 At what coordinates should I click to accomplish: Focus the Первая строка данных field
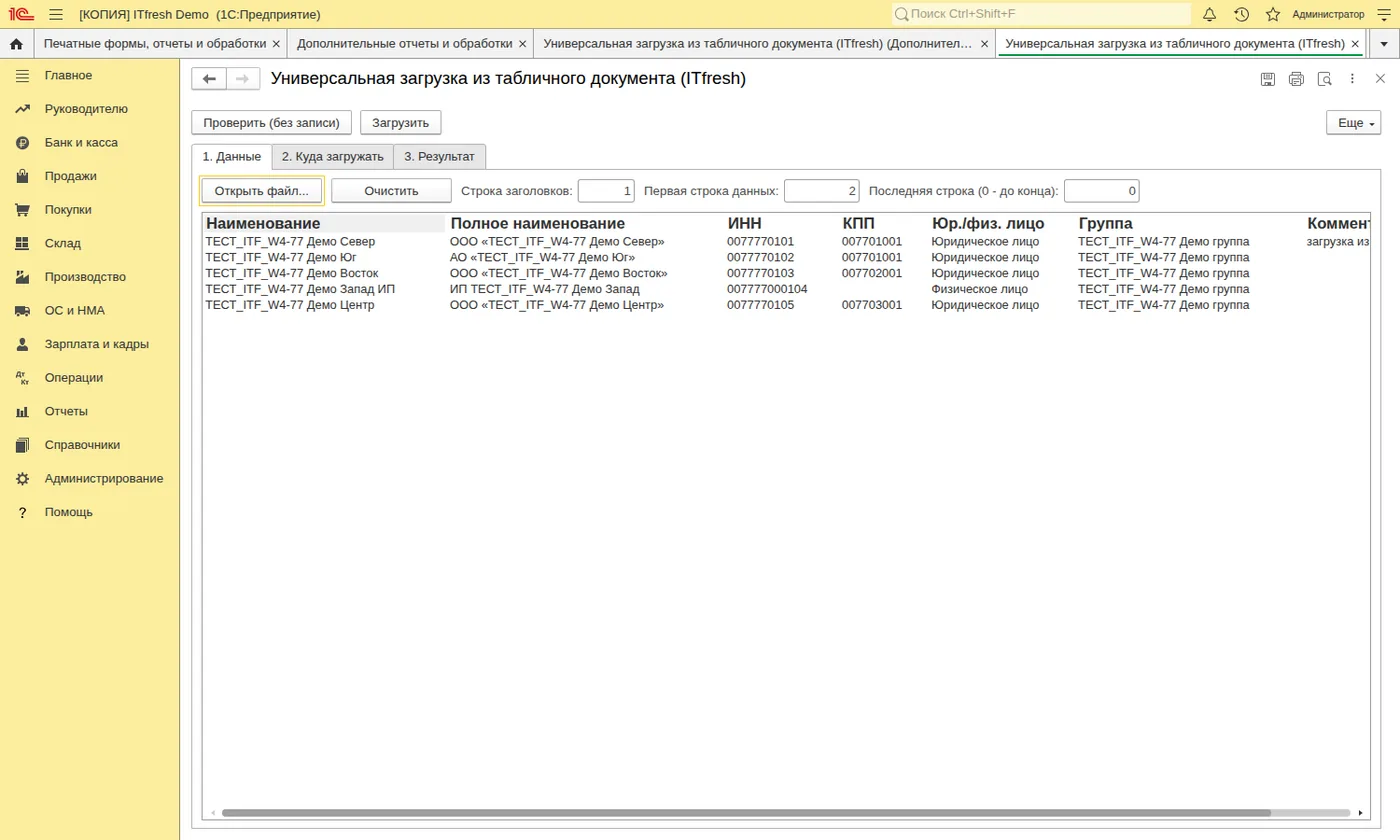[x=822, y=191]
